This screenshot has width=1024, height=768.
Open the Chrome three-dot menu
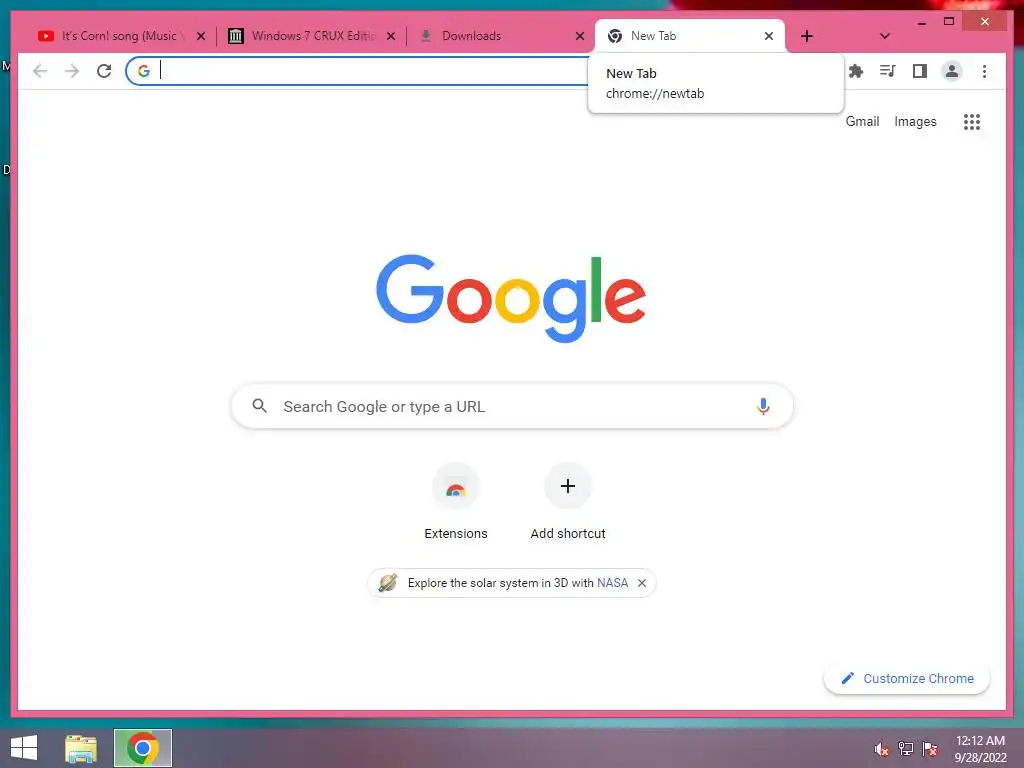pyautogui.click(x=984, y=71)
